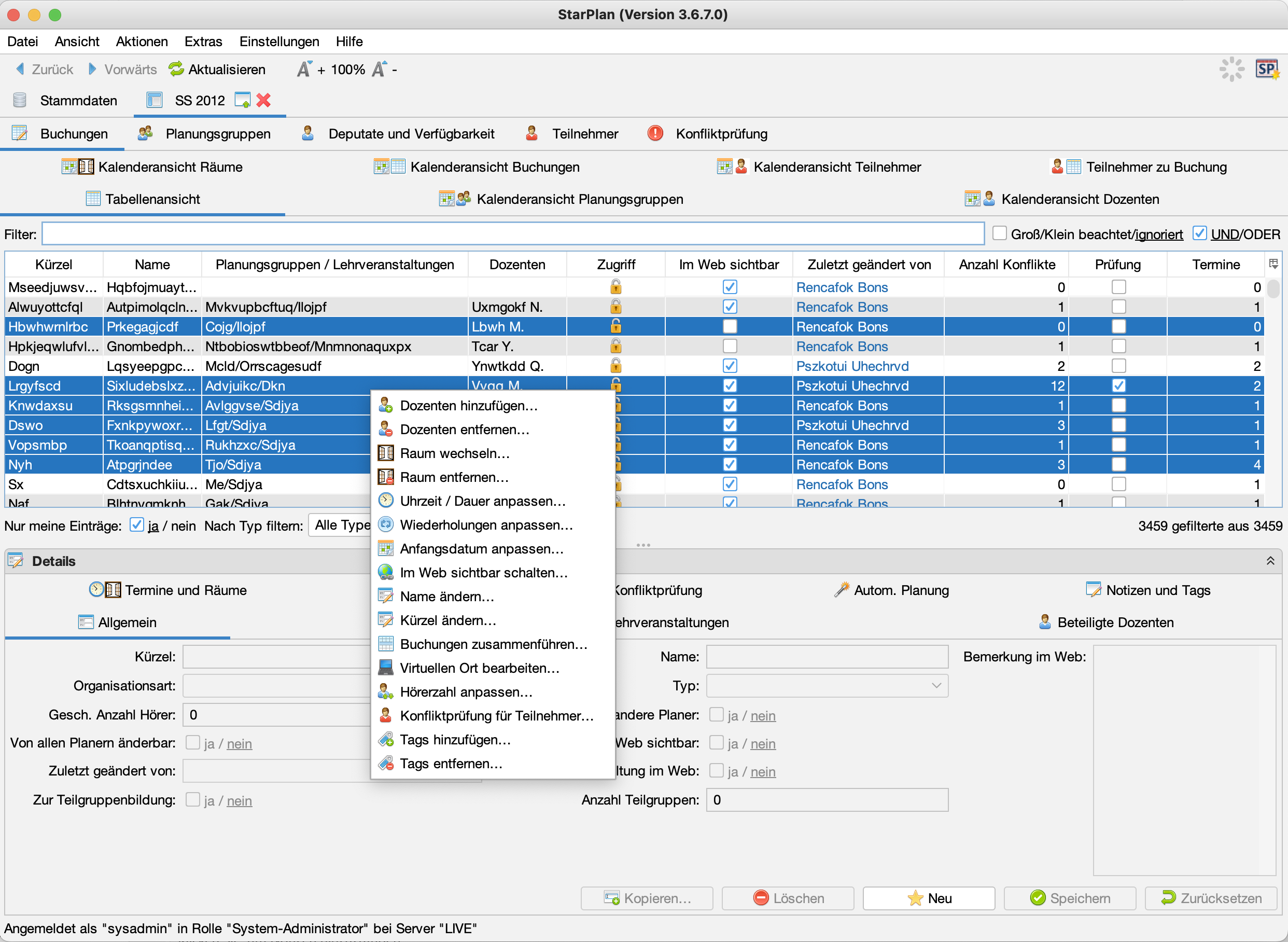
Task: Open the Alle Typen filter dropdown
Action: click(x=341, y=525)
